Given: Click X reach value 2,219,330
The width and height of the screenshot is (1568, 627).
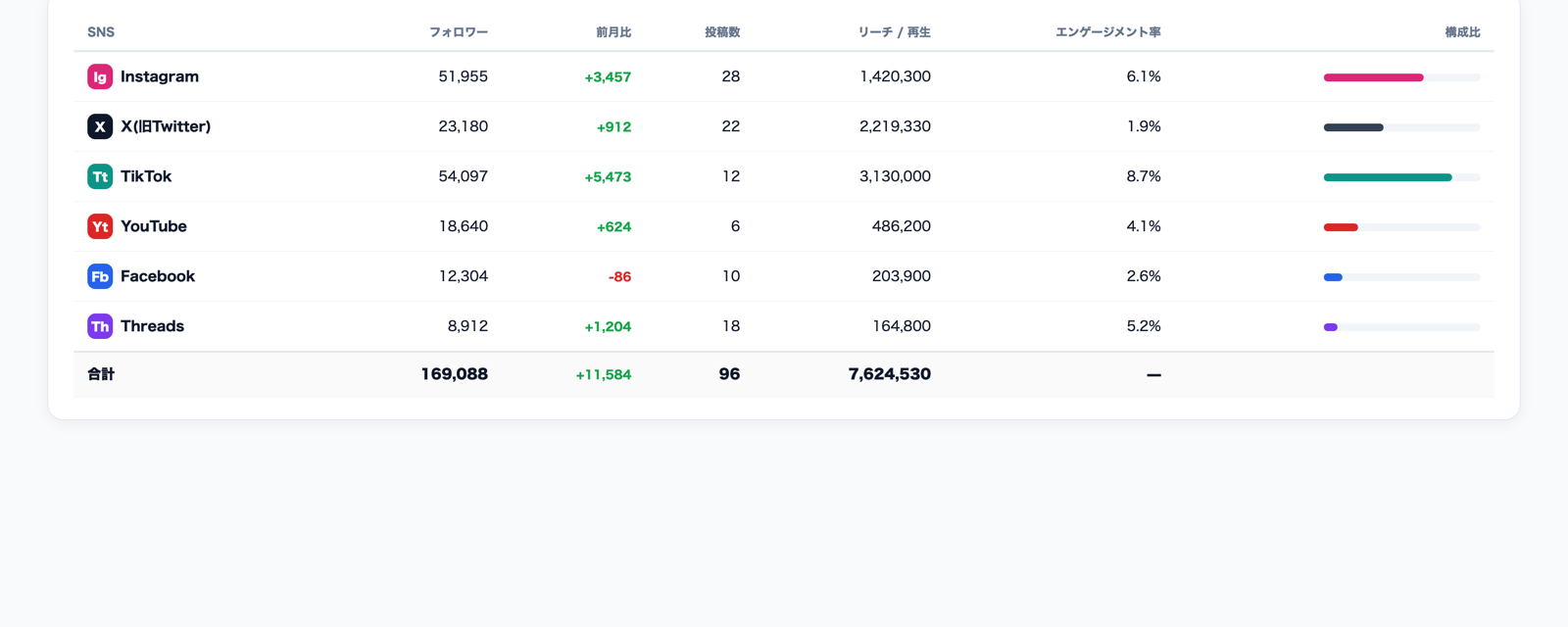Looking at the screenshot, I should pyautogui.click(x=895, y=126).
